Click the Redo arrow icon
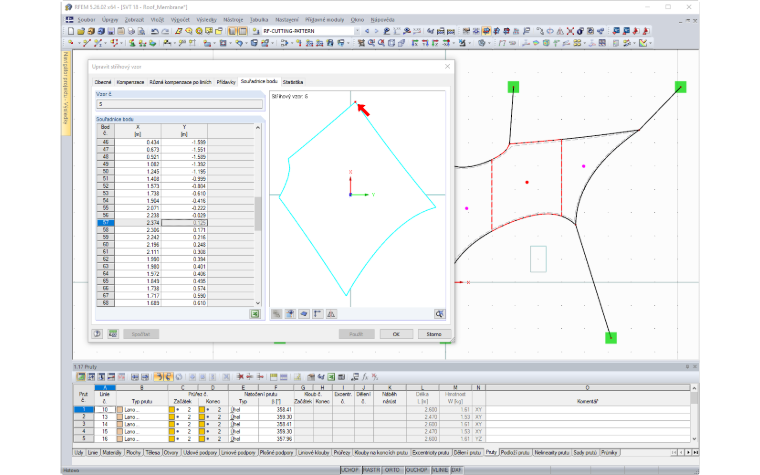 pyautogui.click(x=165, y=31)
